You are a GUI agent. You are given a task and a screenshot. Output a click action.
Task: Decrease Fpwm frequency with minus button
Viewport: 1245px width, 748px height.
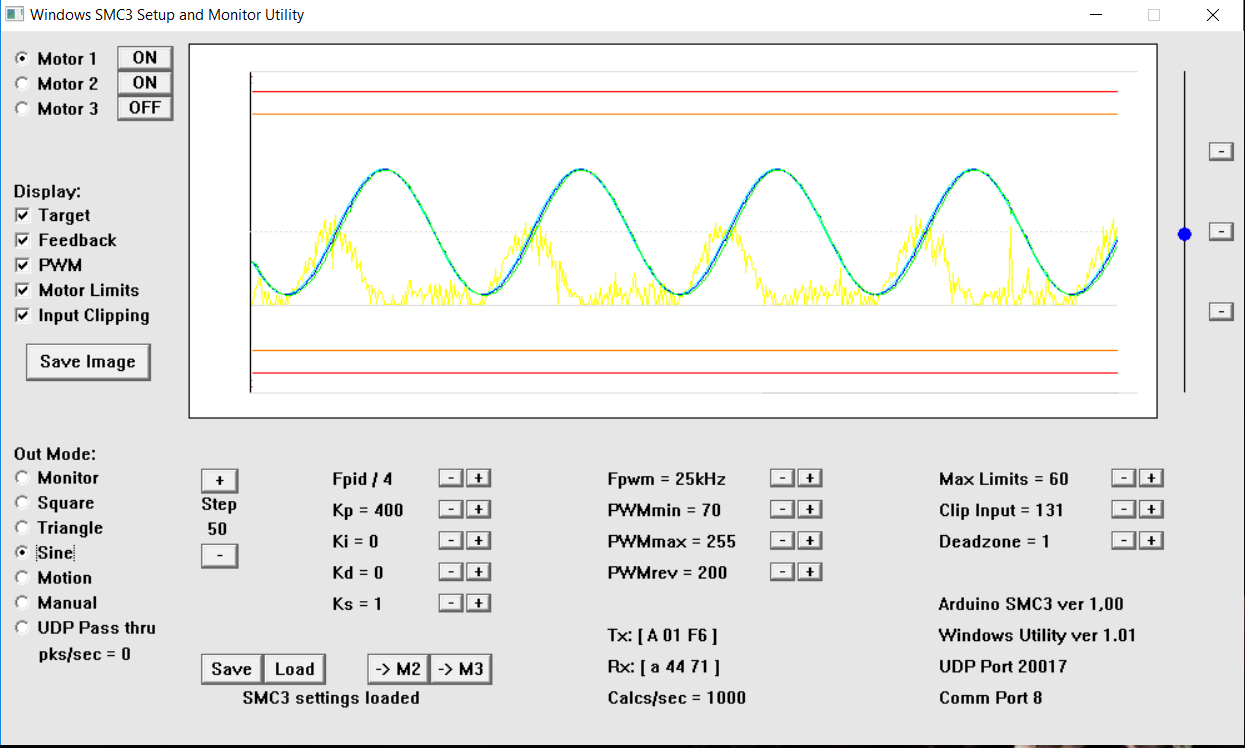pos(781,477)
